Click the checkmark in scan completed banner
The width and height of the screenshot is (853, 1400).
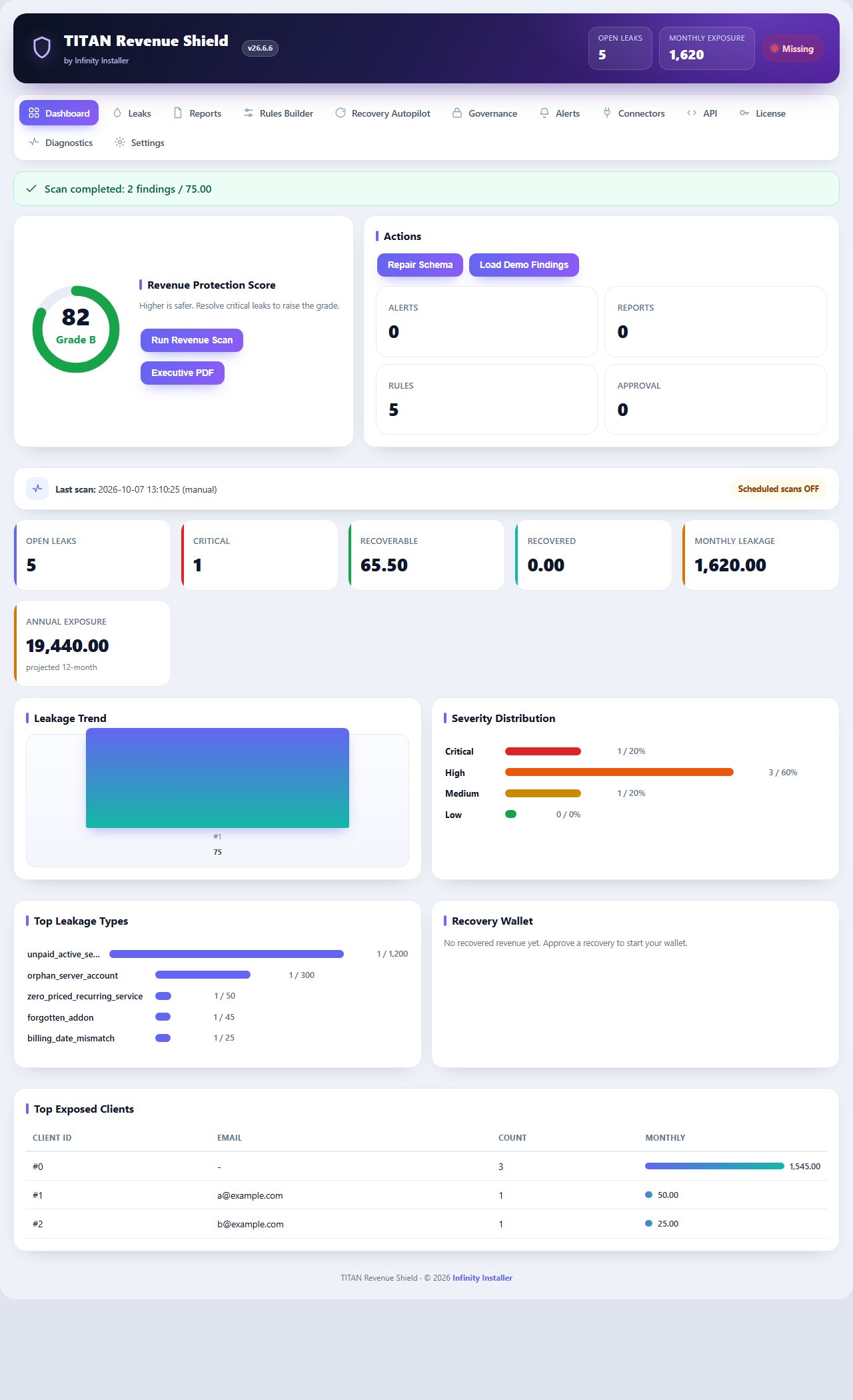(31, 189)
